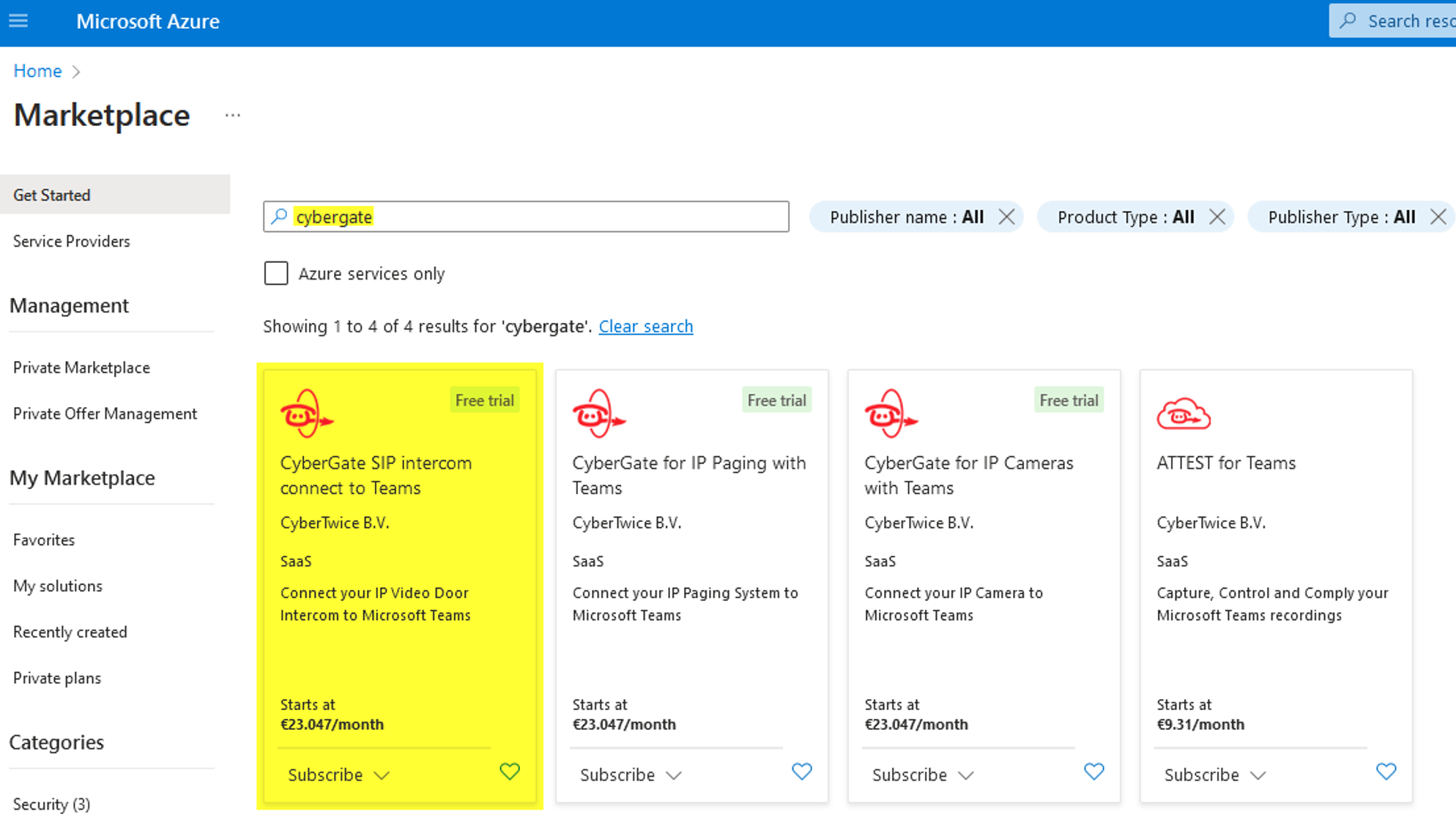Favorite CyberGate SIP intercom with heart icon
This screenshot has width=1456, height=828.
(x=509, y=772)
